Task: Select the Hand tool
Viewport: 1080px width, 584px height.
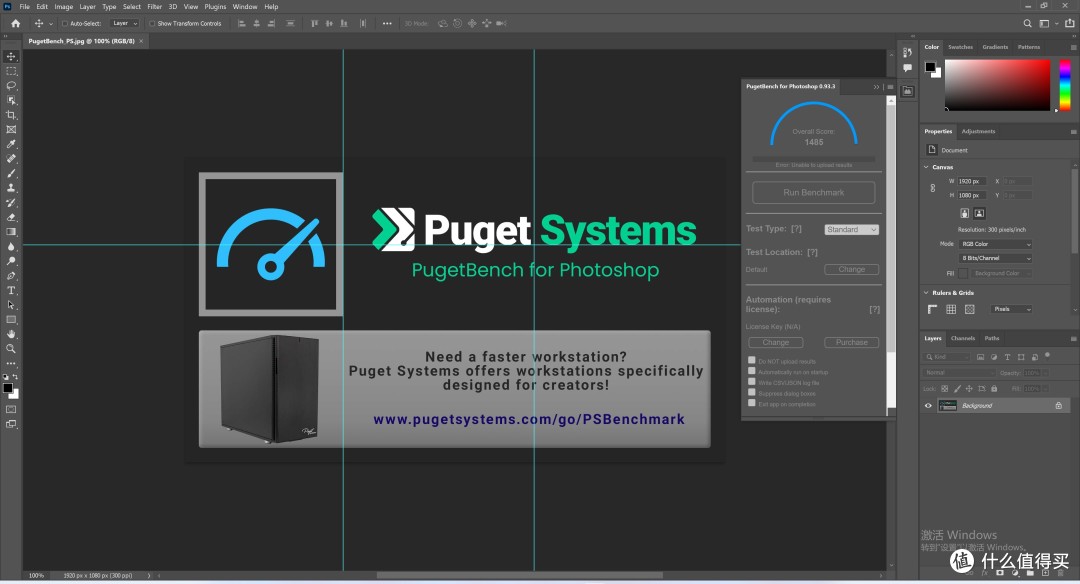Action: (11, 334)
